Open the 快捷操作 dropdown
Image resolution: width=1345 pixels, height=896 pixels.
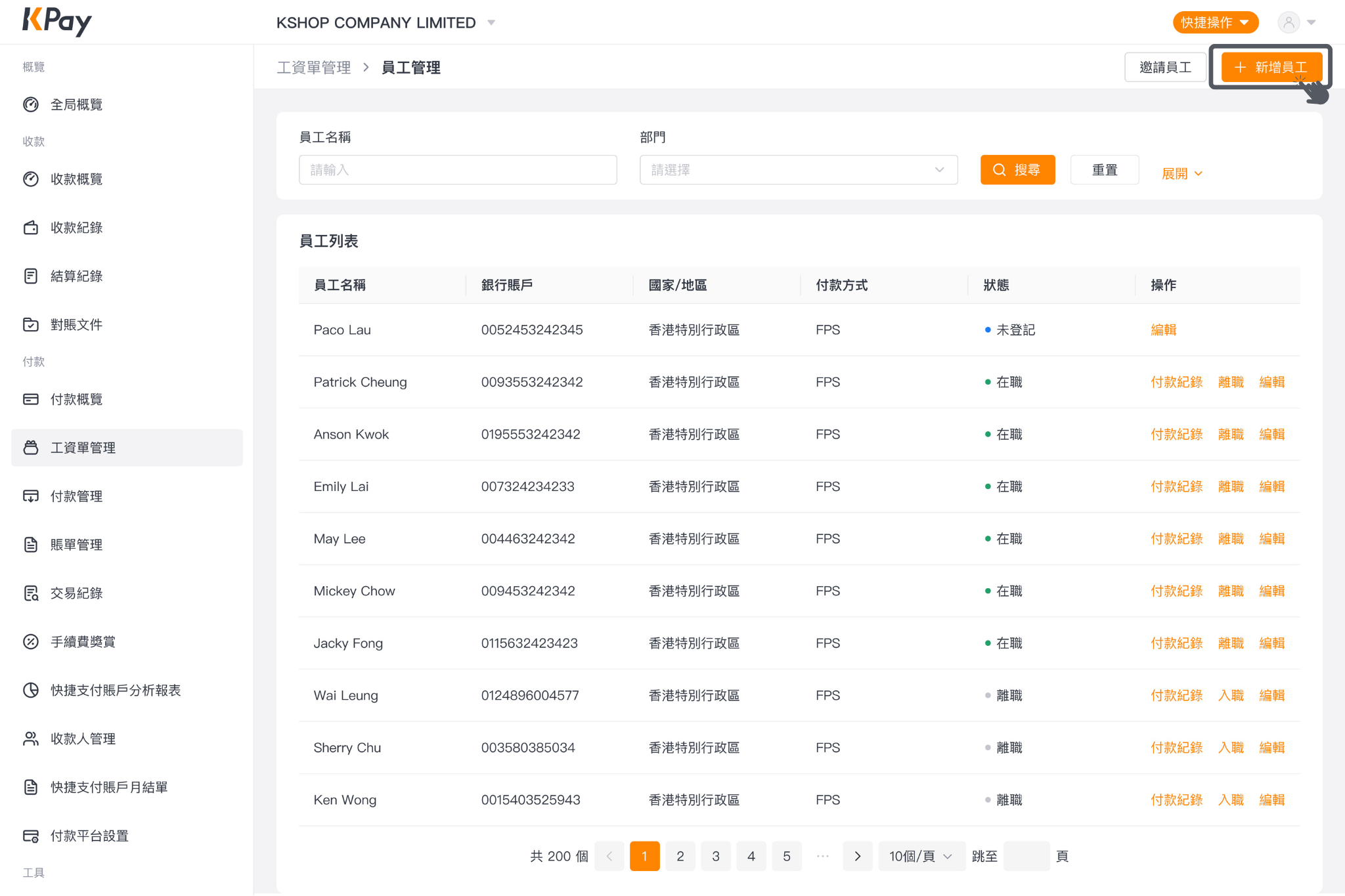point(1215,22)
